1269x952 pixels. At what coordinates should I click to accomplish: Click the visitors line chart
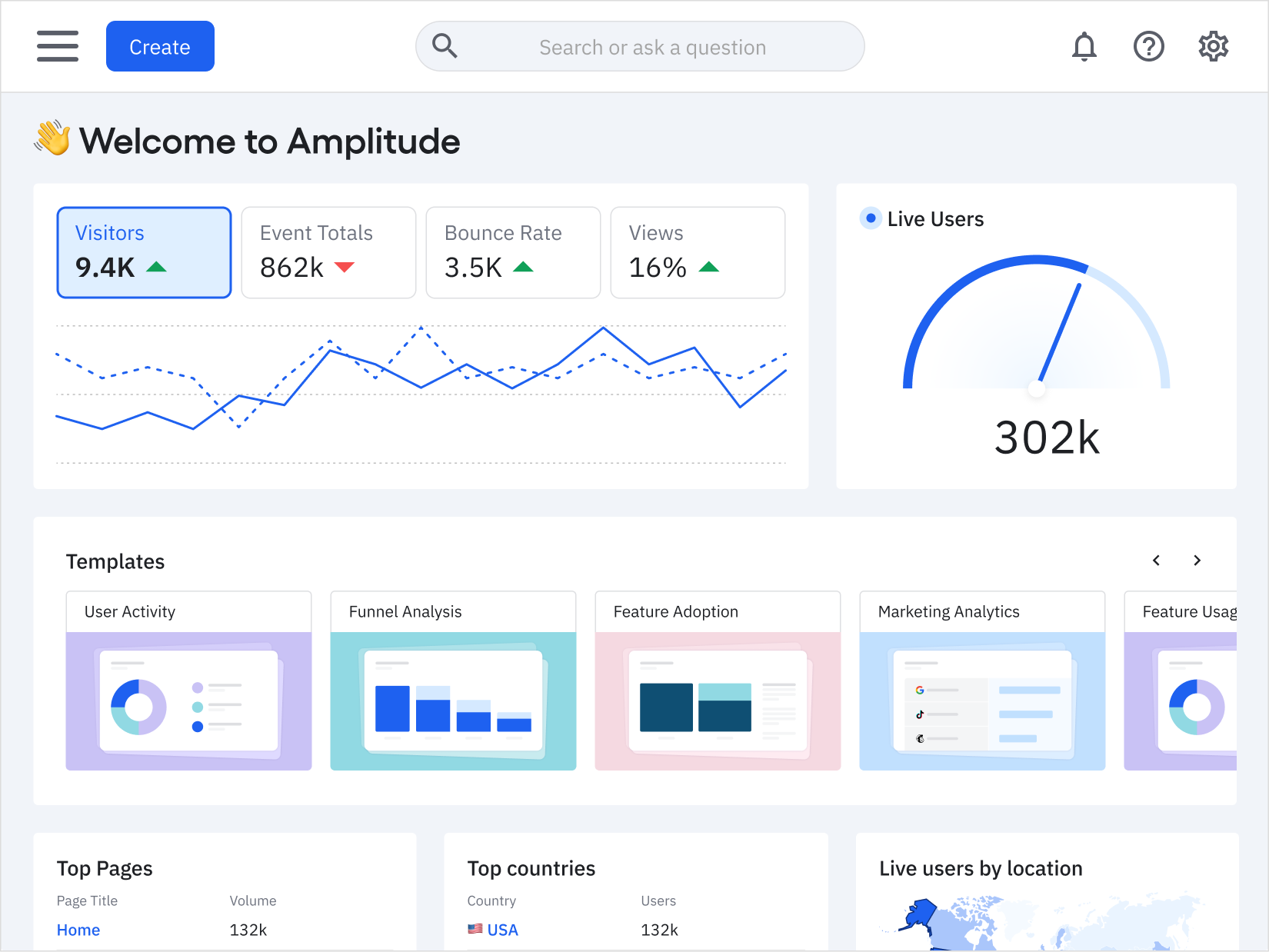click(x=421, y=394)
